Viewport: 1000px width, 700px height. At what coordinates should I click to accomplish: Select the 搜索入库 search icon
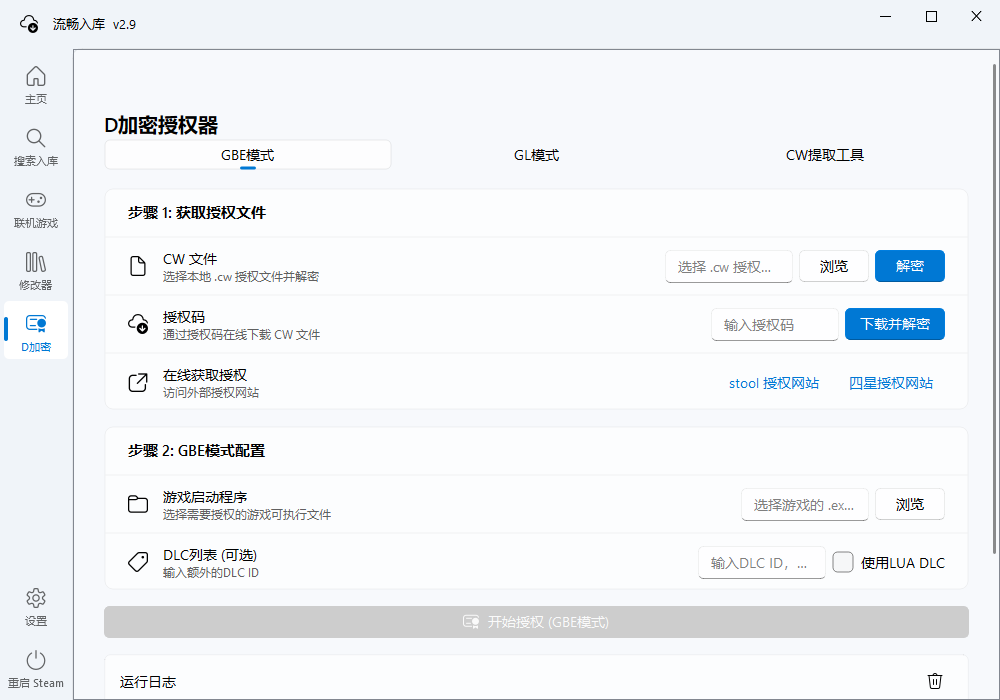point(35,146)
